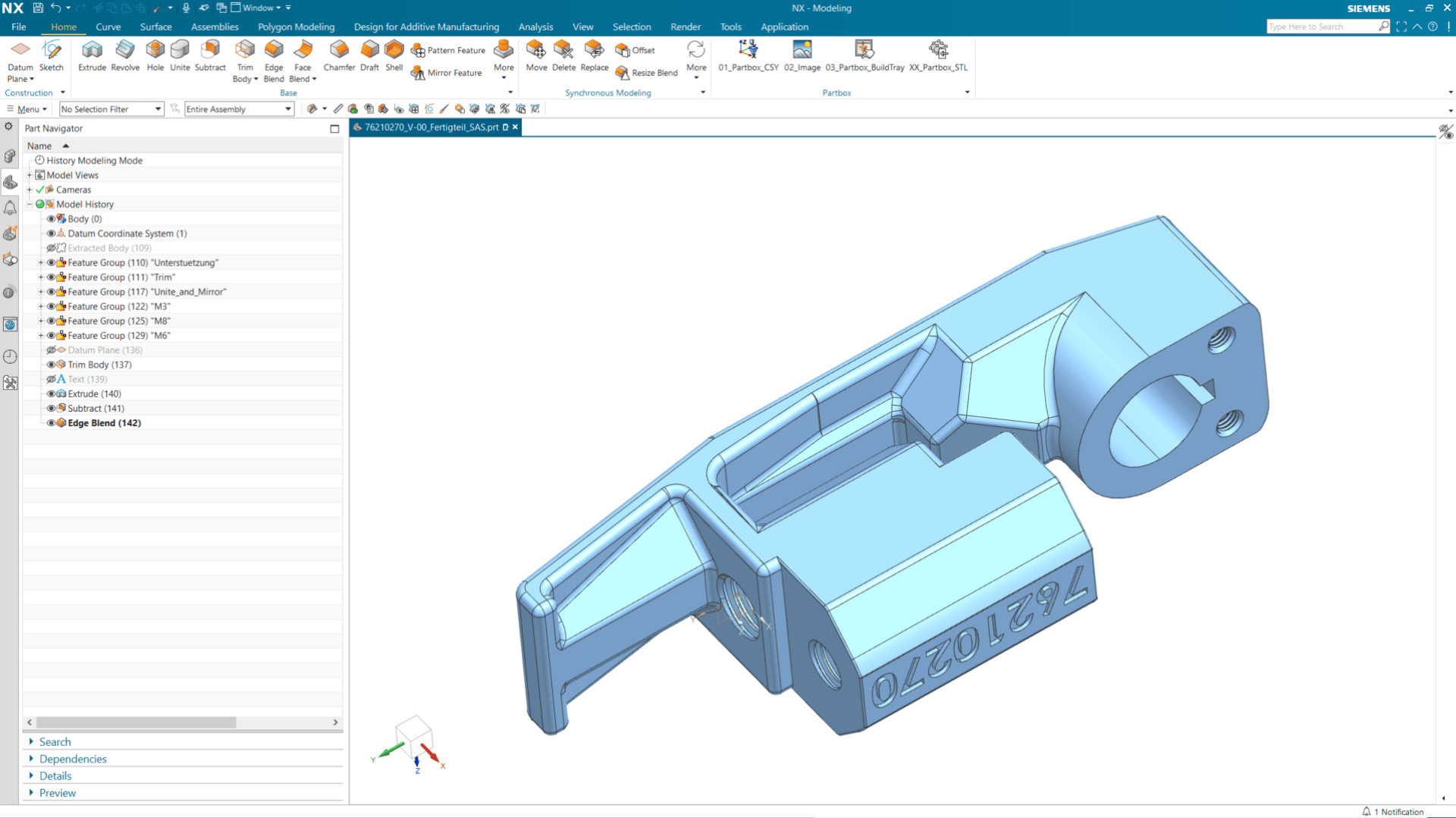
Task: Click the Part Navigator horizontal scrollbar
Action: click(136, 722)
